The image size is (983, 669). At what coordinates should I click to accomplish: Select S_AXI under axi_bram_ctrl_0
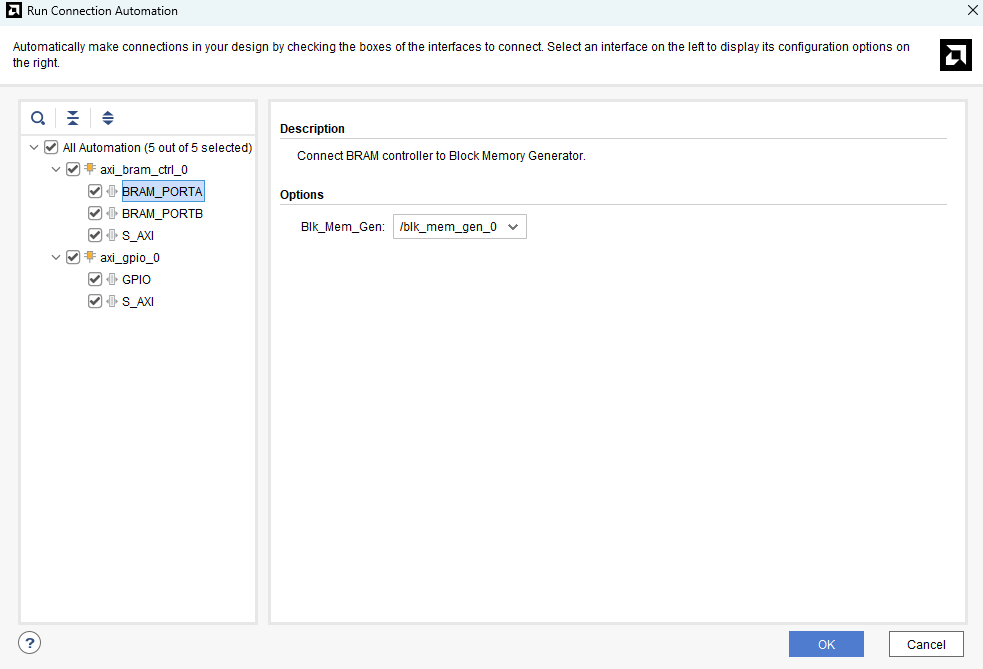pyautogui.click(x=137, y=236)
